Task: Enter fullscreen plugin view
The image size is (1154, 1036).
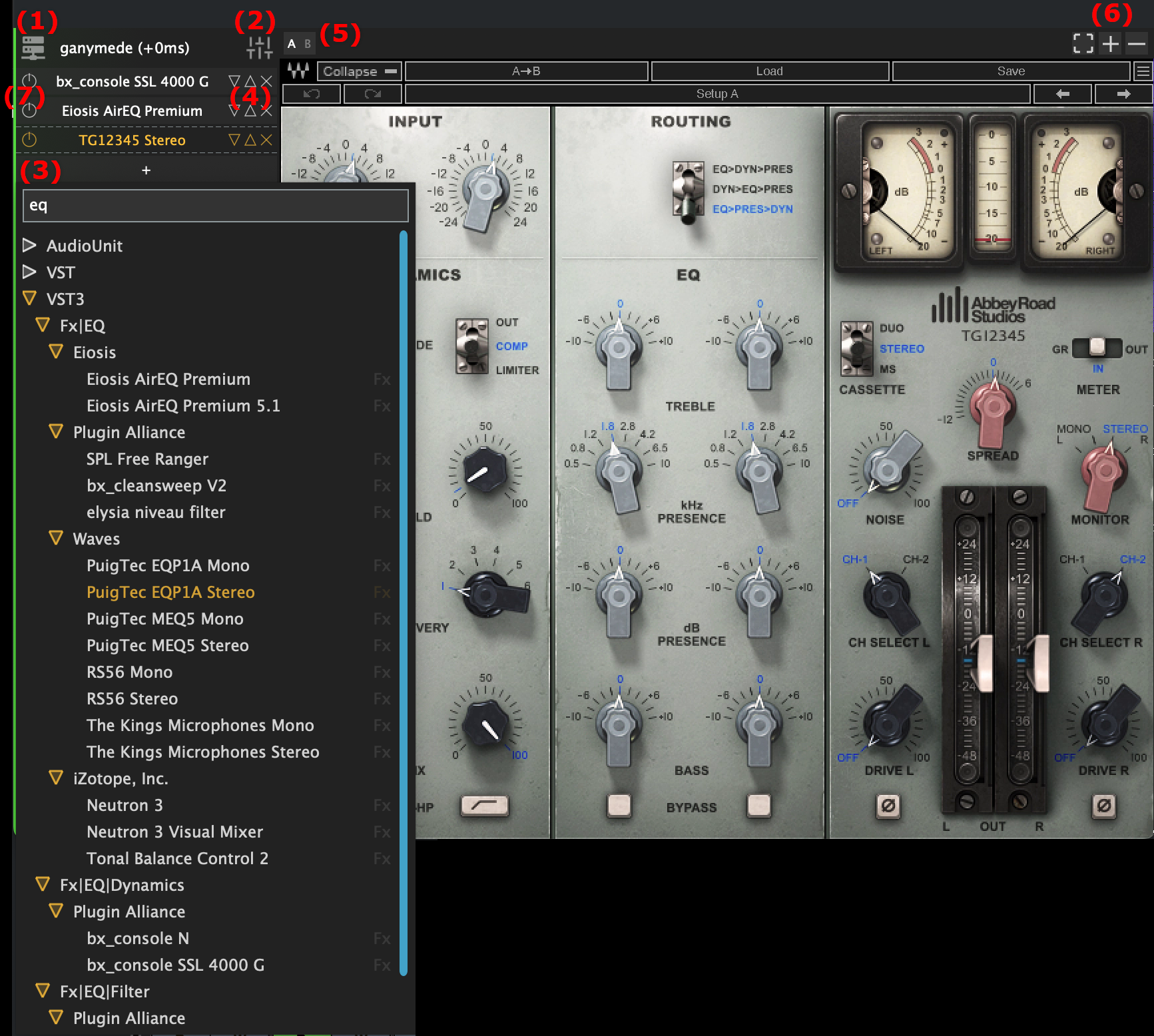Action: click(x=1083, y=43)
